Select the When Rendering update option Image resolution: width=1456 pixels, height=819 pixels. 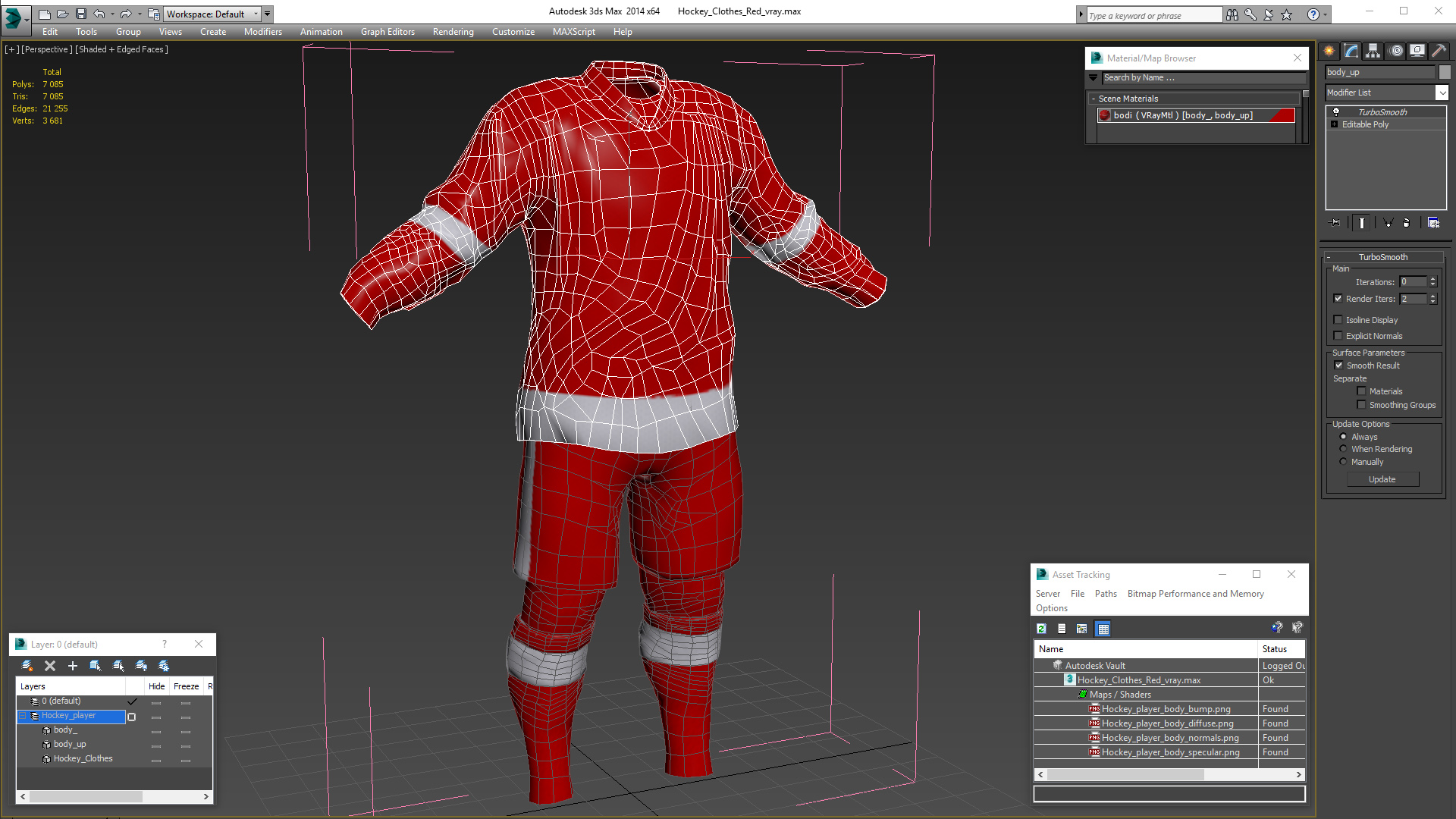point(1344,449)
